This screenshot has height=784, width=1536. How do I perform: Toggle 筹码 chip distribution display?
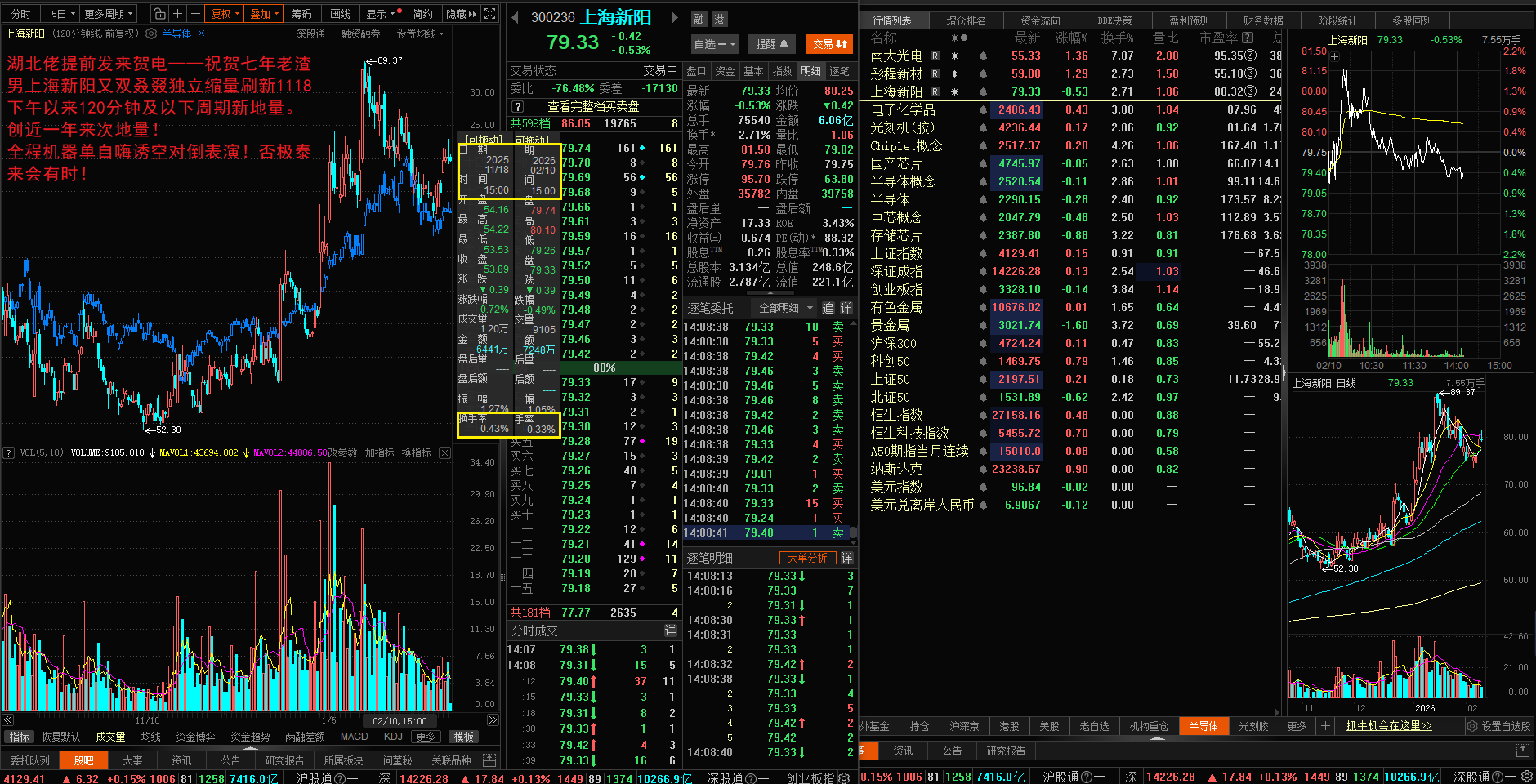coord(301,14)
